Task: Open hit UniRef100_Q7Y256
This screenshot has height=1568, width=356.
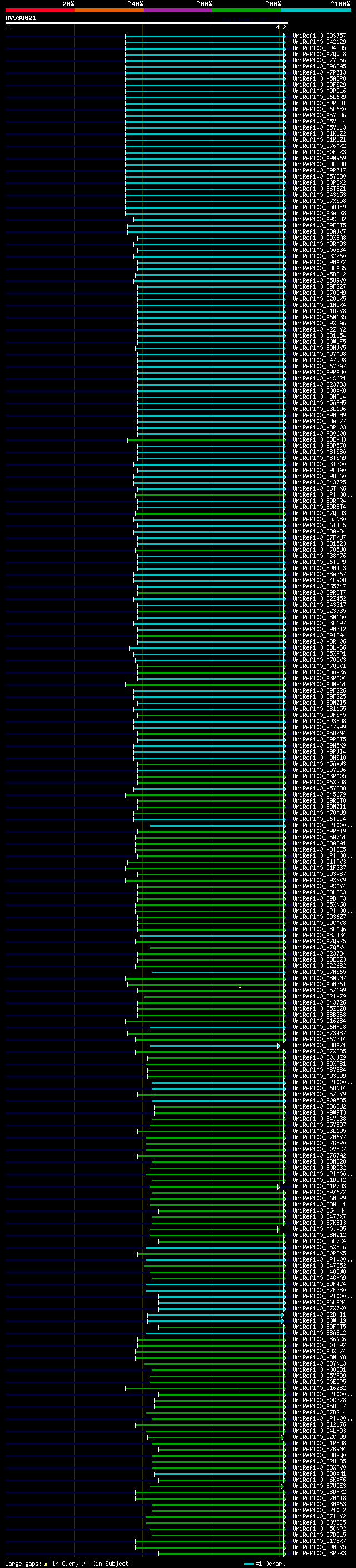Action: coord(319,60)
